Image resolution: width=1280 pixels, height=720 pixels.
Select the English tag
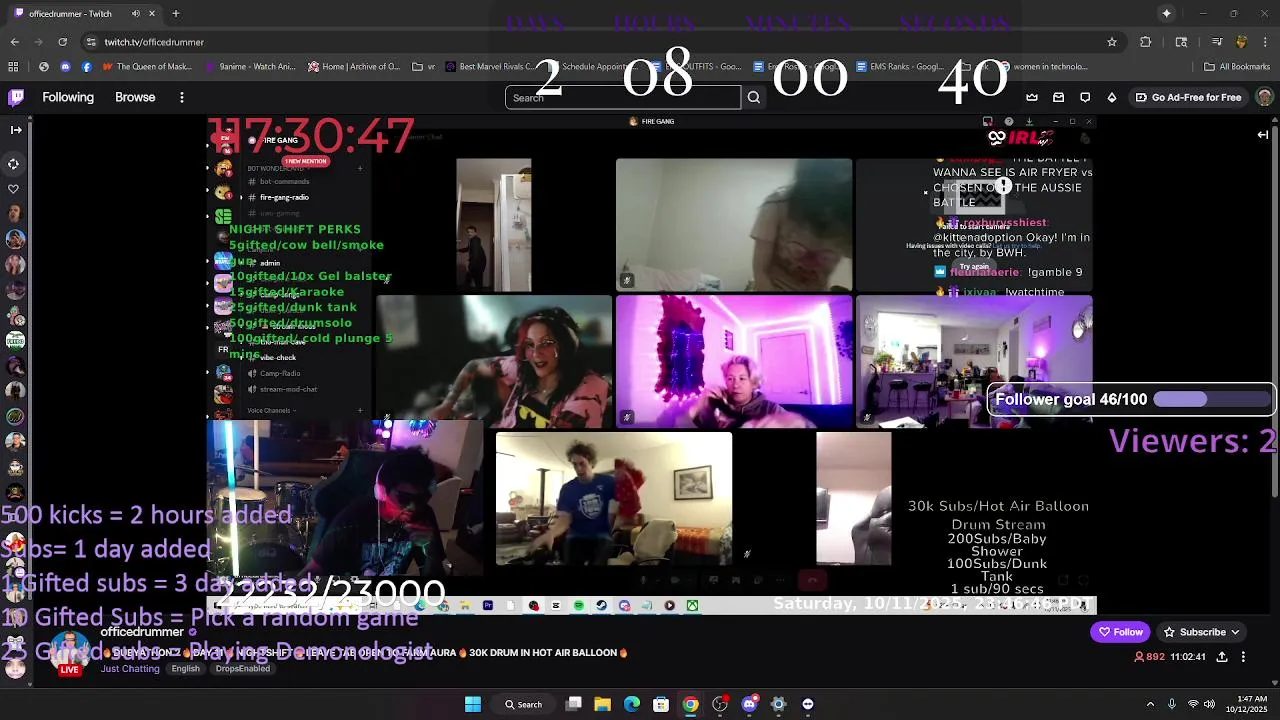185,669
